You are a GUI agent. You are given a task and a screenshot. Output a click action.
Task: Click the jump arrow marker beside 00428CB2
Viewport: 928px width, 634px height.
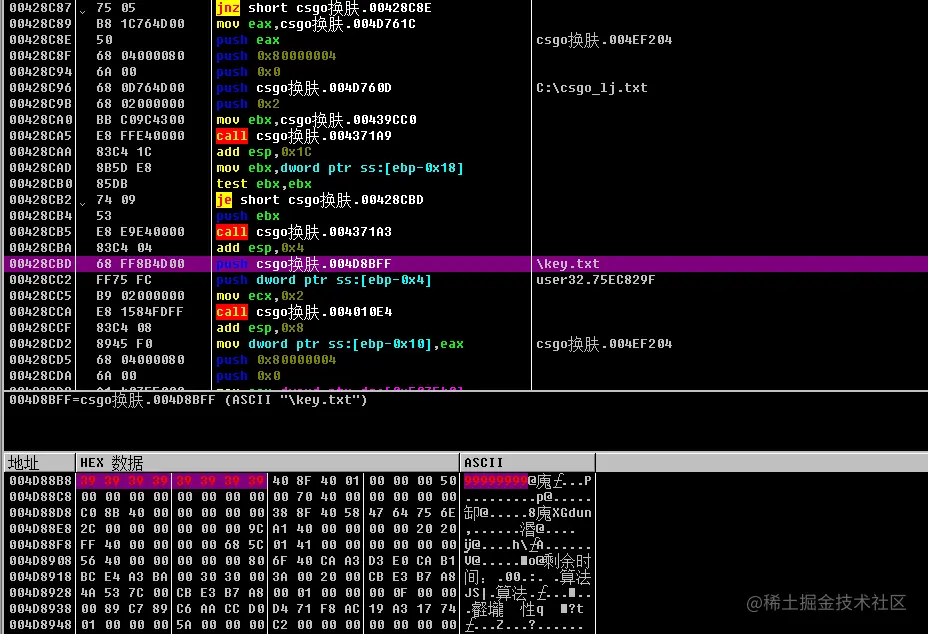click(82, 202)
